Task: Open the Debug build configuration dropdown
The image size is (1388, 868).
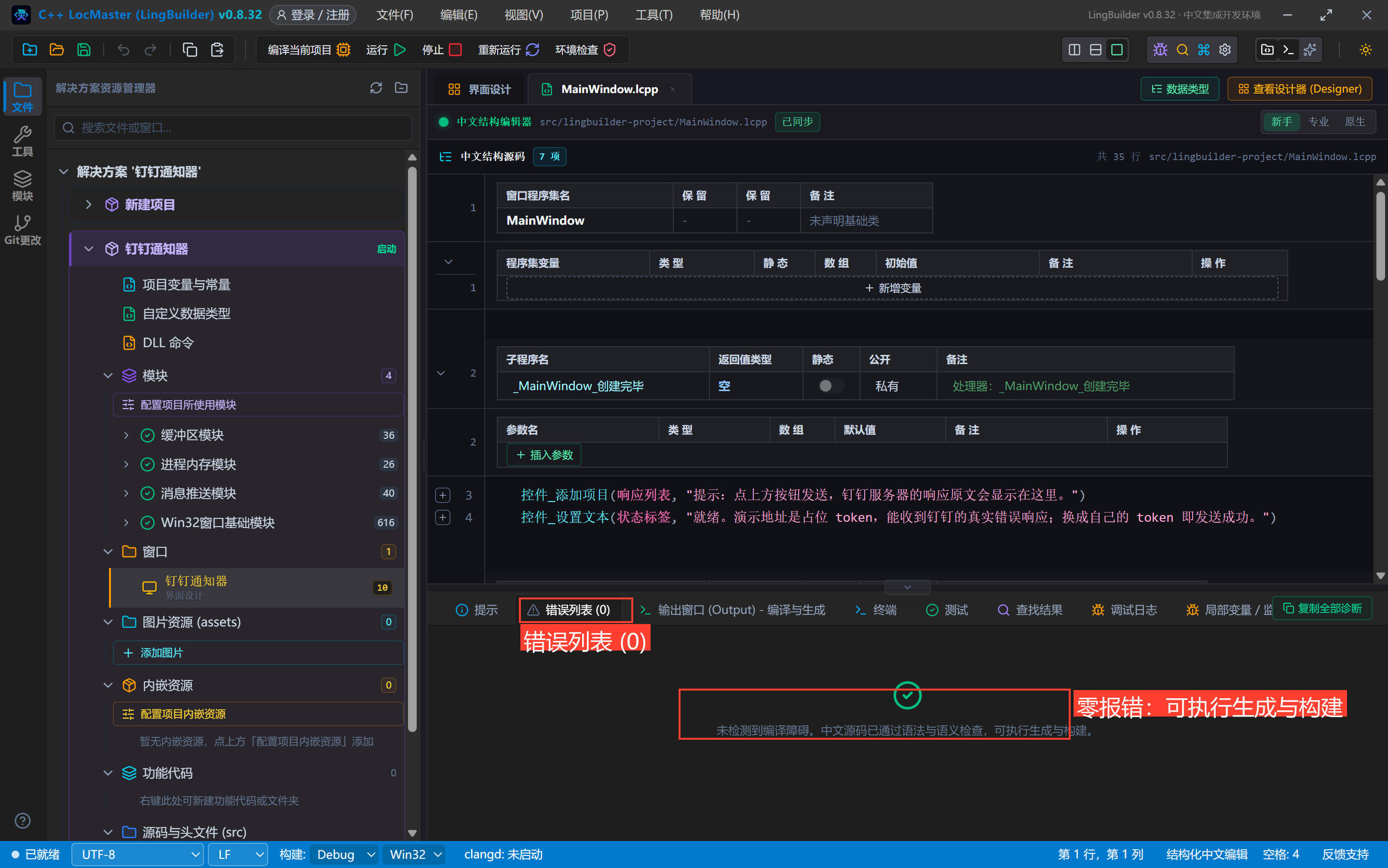Action: (344, 854)
